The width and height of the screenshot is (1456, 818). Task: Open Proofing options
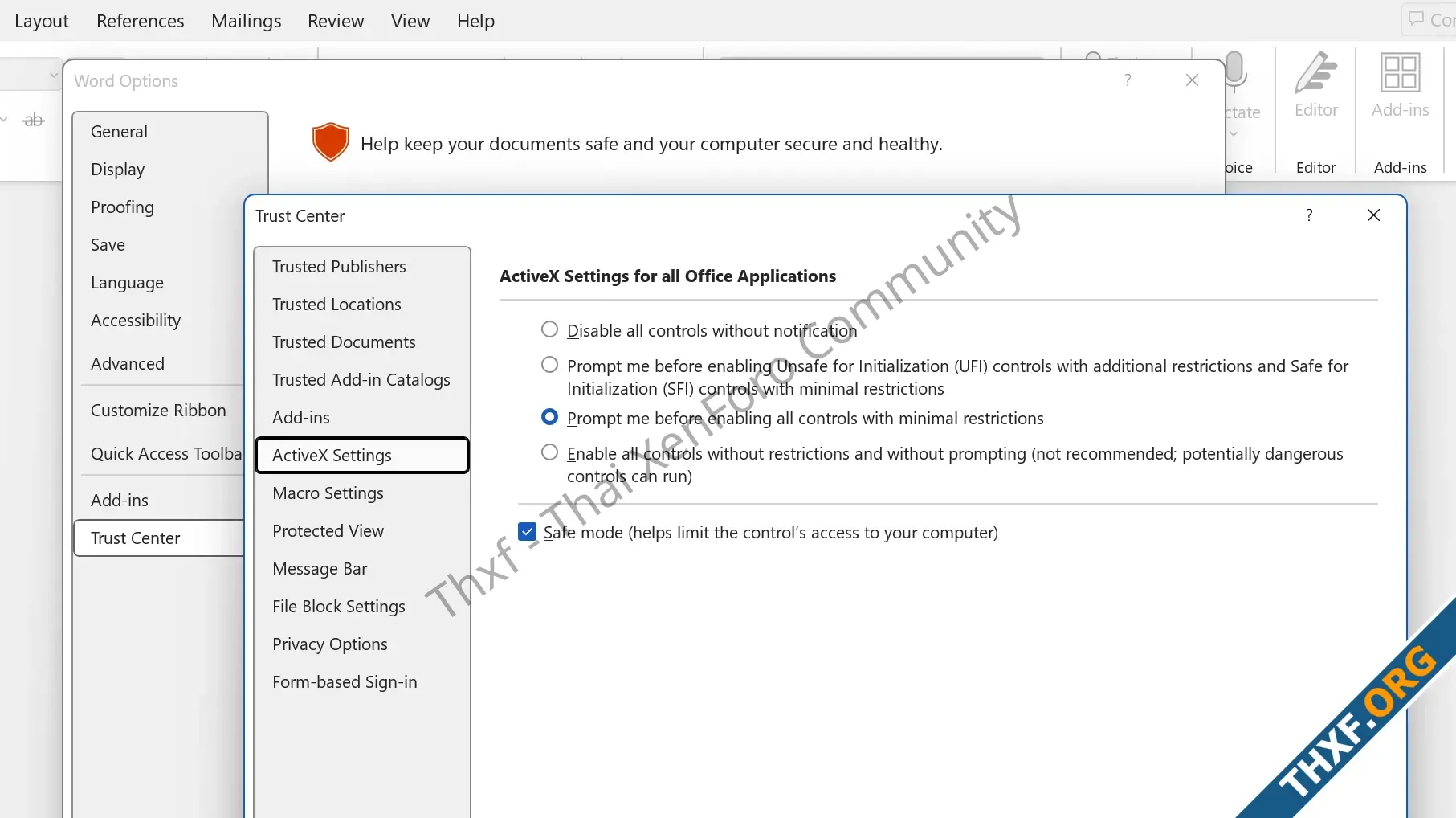tap(159, 207)
